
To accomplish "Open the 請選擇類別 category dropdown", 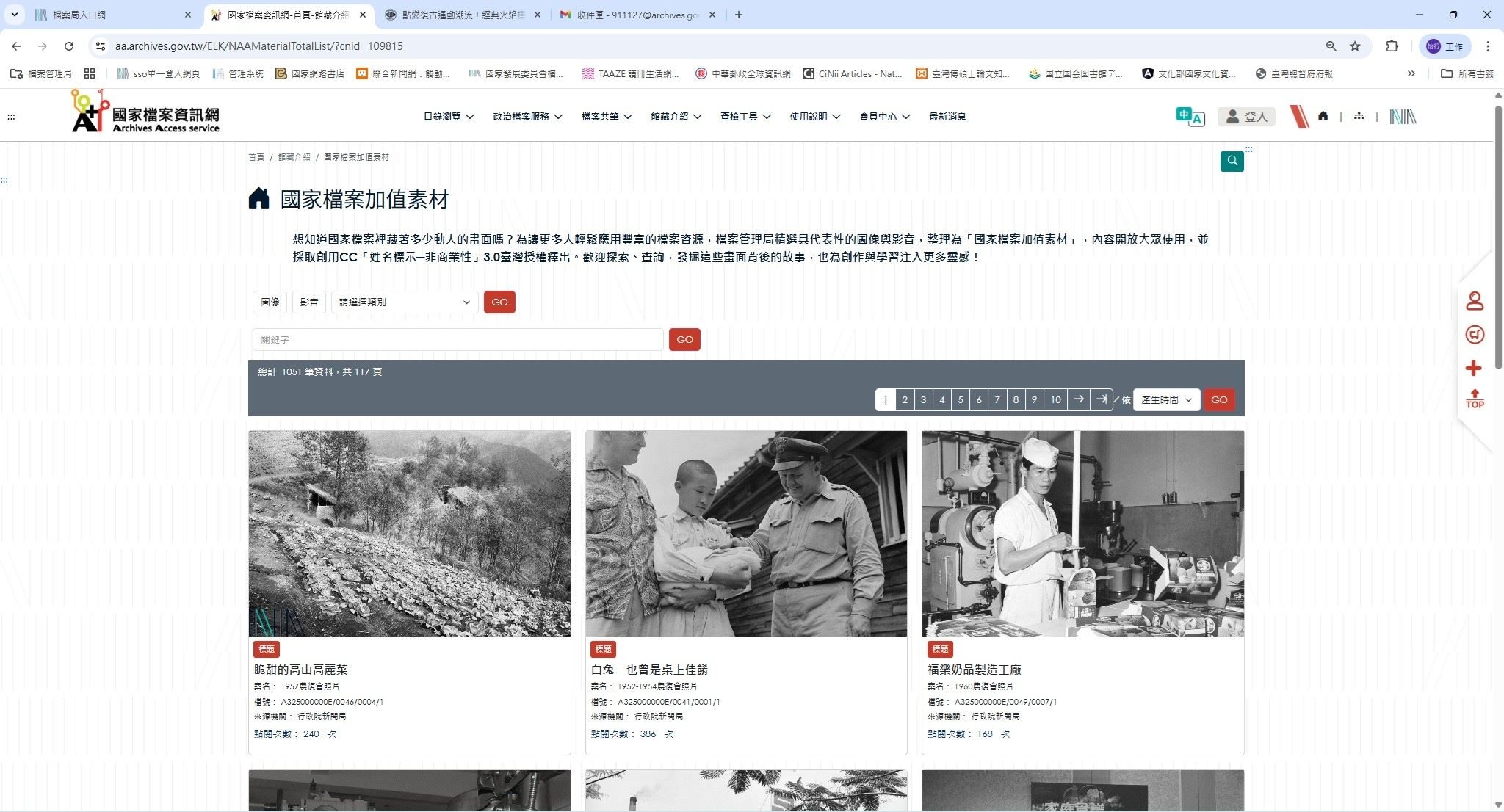I will 403,302.
